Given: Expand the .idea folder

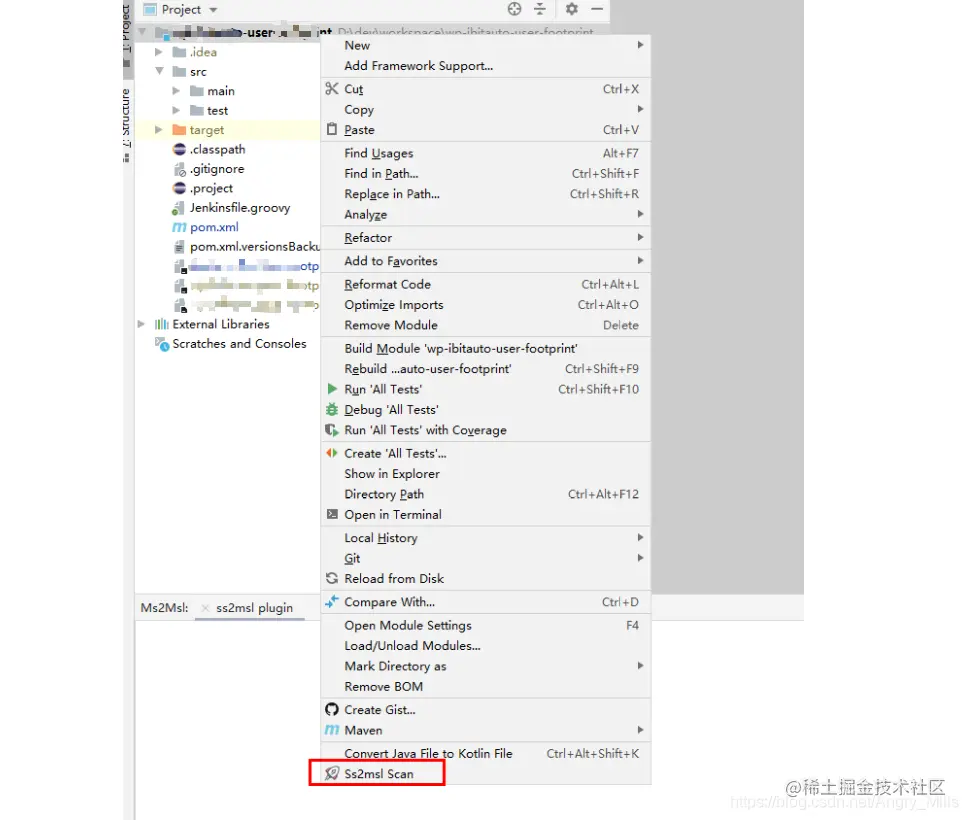Looking at the screenshot, I should (159, 52).
